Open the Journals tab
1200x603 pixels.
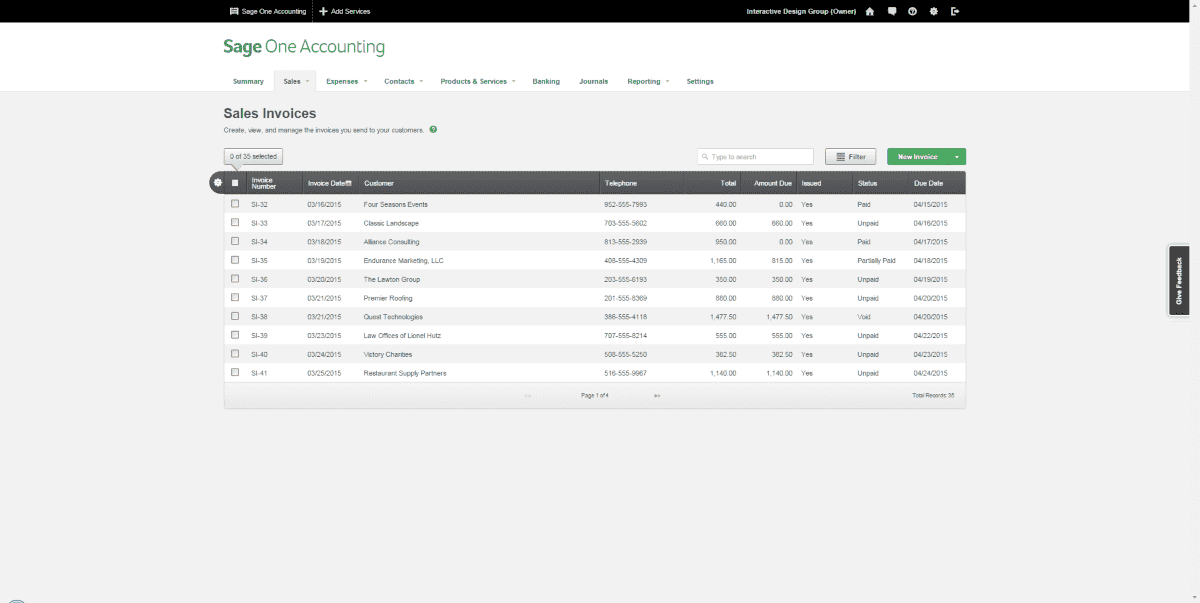[x=593, y=81]
